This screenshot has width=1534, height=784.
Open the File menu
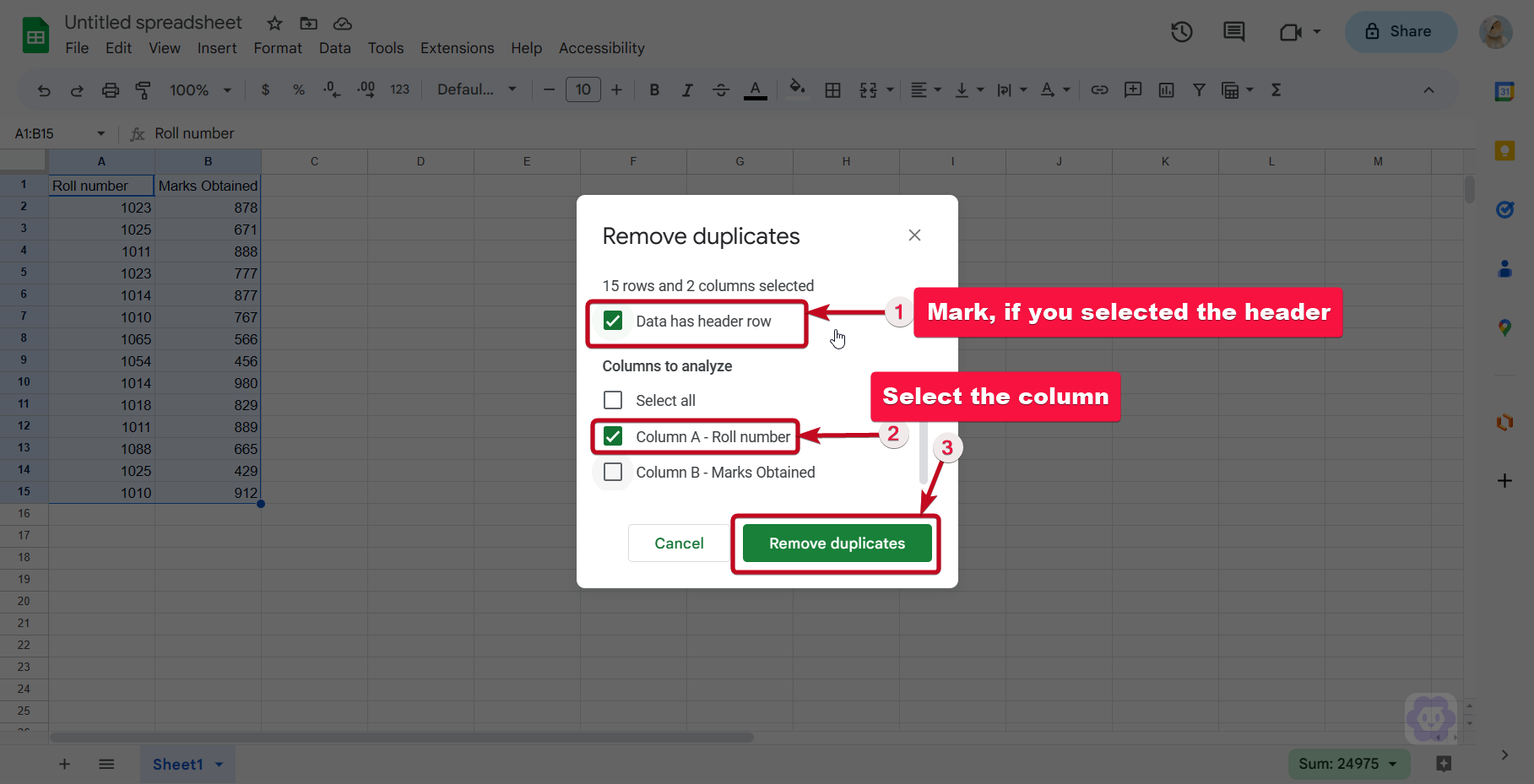(77, 48)
